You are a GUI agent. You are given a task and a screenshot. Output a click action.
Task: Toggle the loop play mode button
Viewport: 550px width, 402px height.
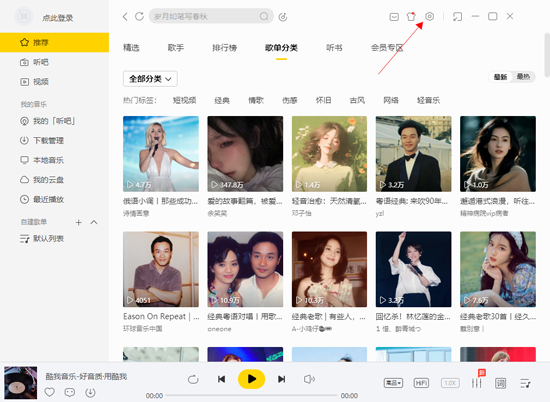[193, 379]
